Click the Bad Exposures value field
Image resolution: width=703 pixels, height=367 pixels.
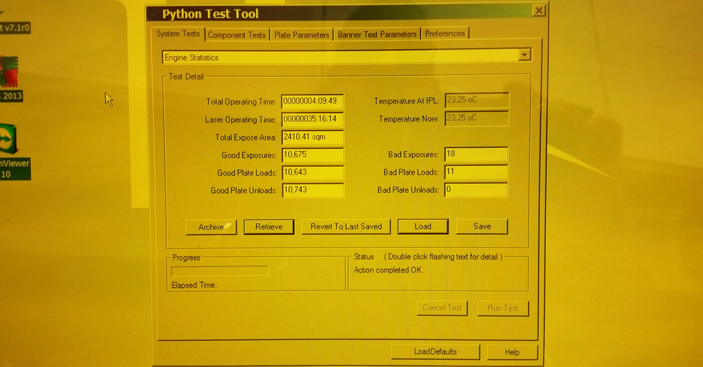point(476,154)
